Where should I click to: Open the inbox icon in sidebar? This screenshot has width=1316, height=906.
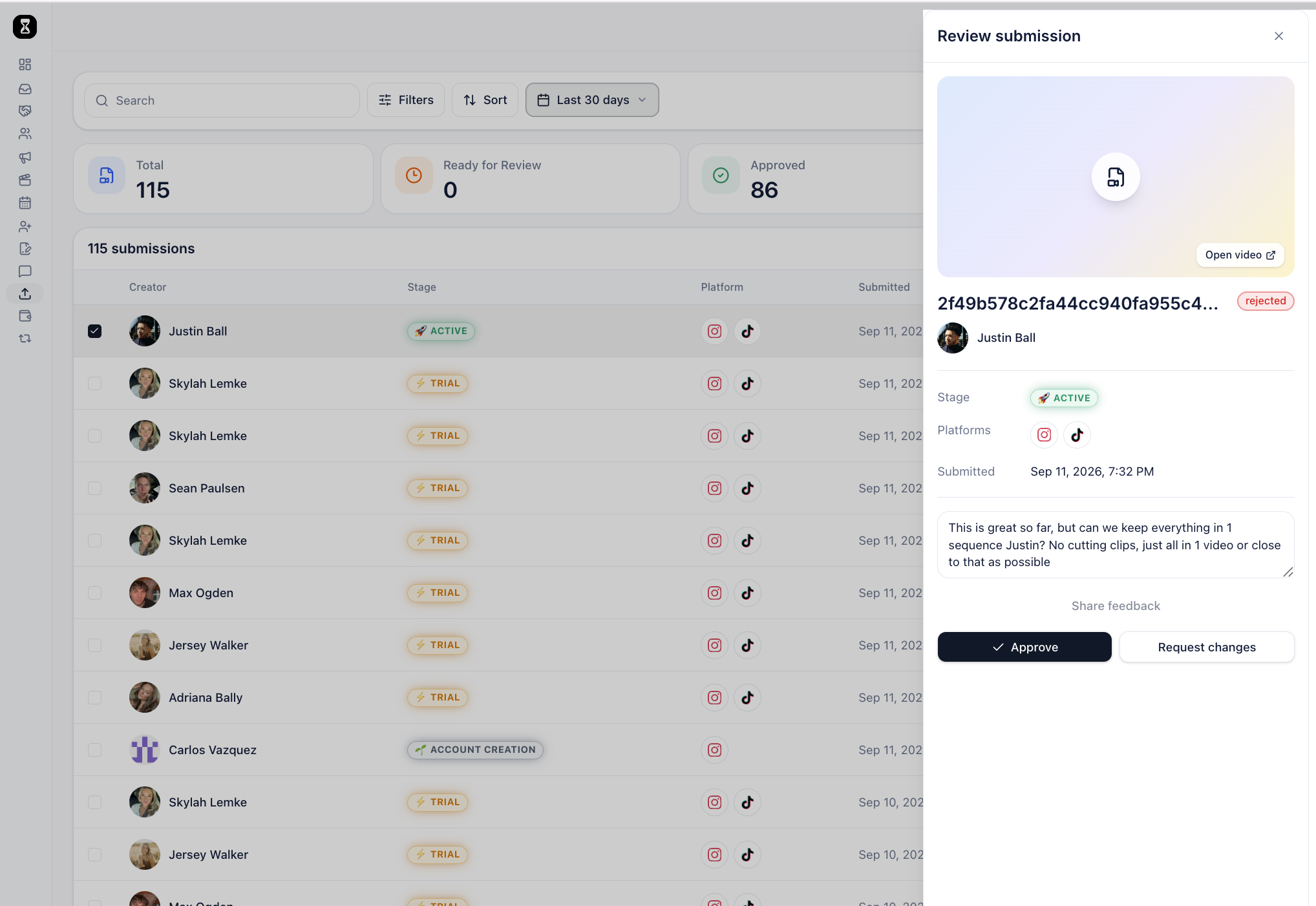[25, 89]
